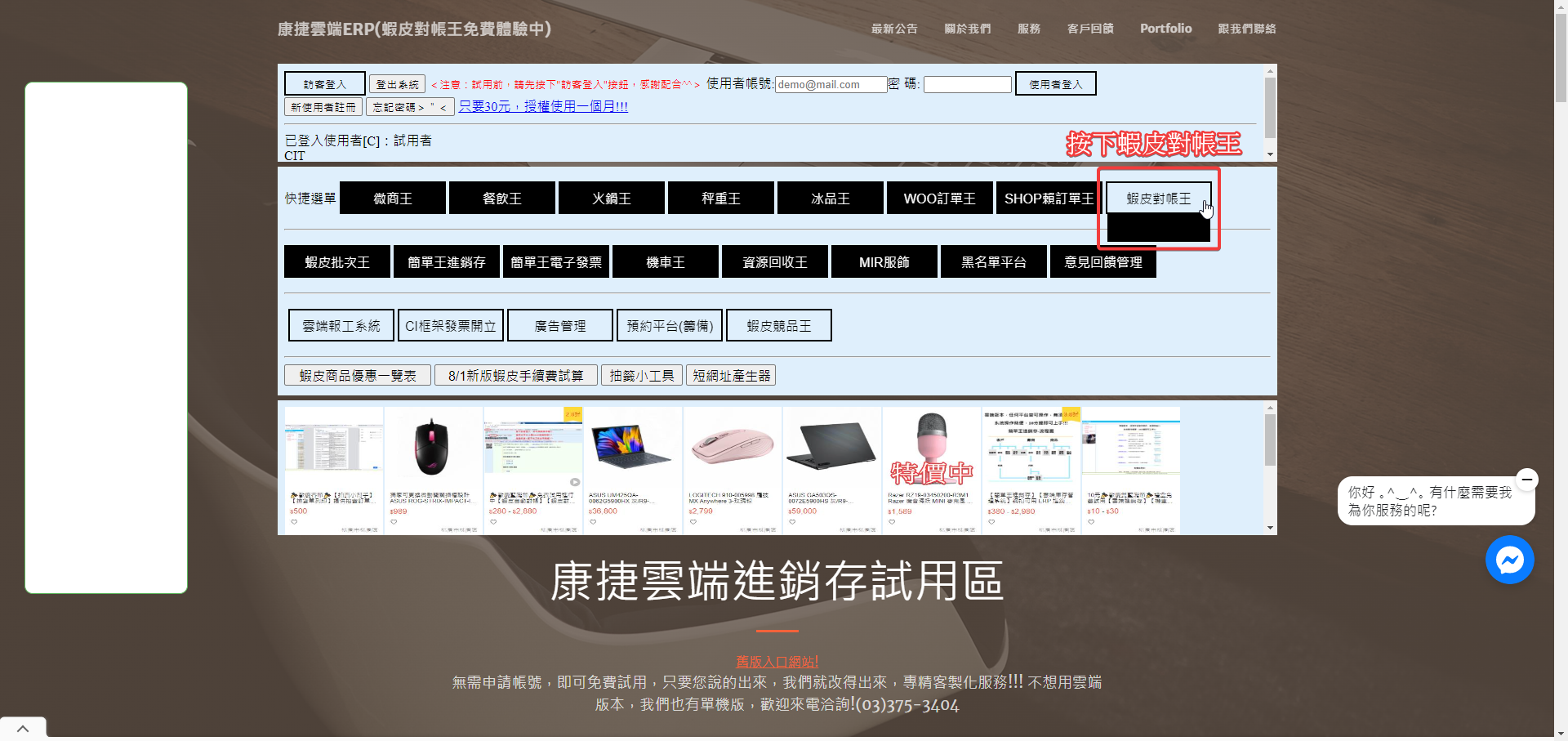
Task: Go to 跟我們聯絡 in navigation
Action: pos(1246,29)
